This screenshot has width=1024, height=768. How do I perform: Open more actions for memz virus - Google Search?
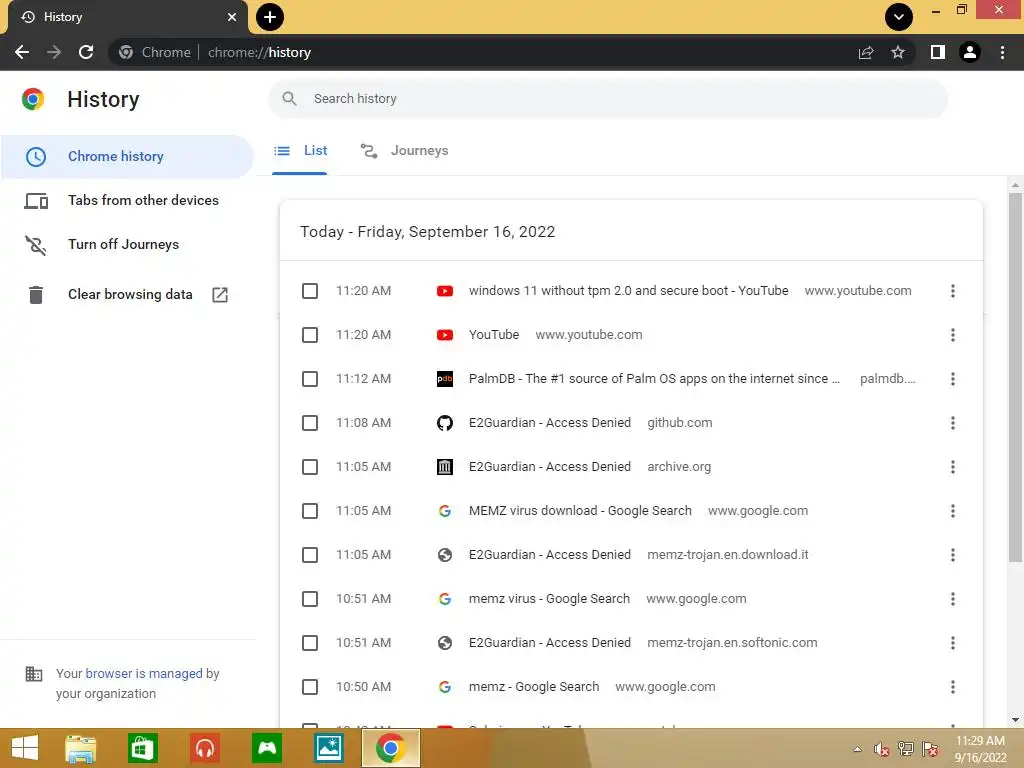coord(953,599)
